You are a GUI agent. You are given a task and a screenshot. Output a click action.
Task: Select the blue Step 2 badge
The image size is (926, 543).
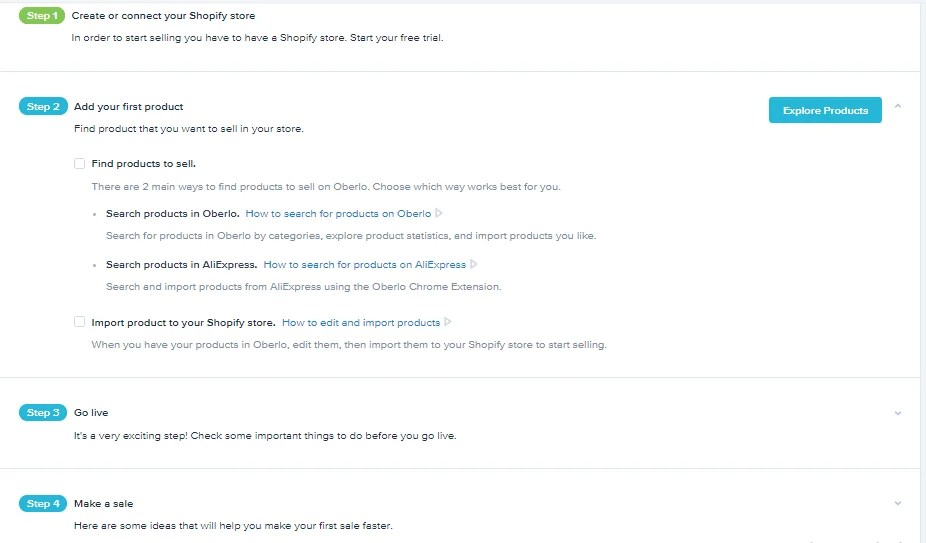click(x=43, y=106)
